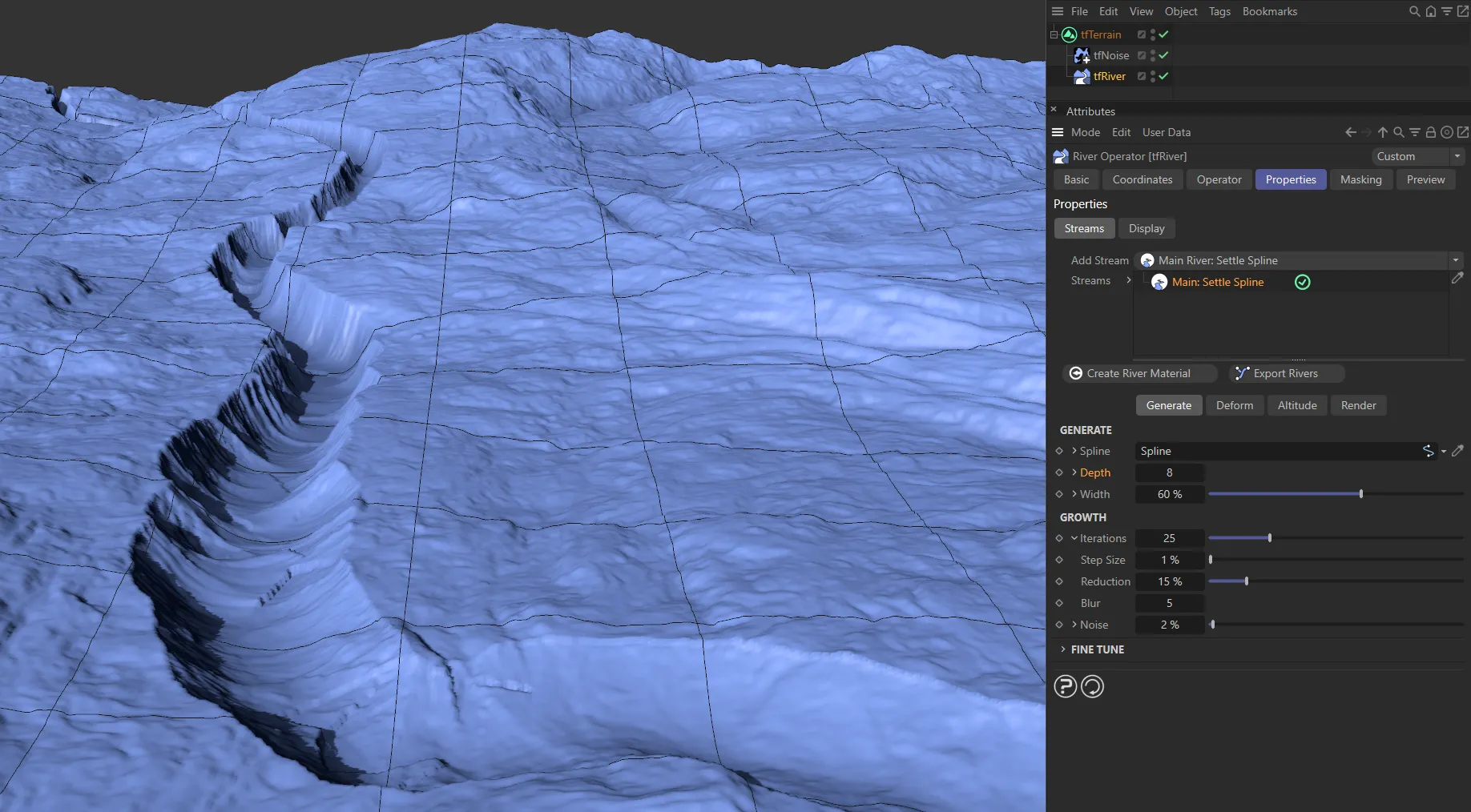
Task: Click the Create River Material button
Action: 1139,374
